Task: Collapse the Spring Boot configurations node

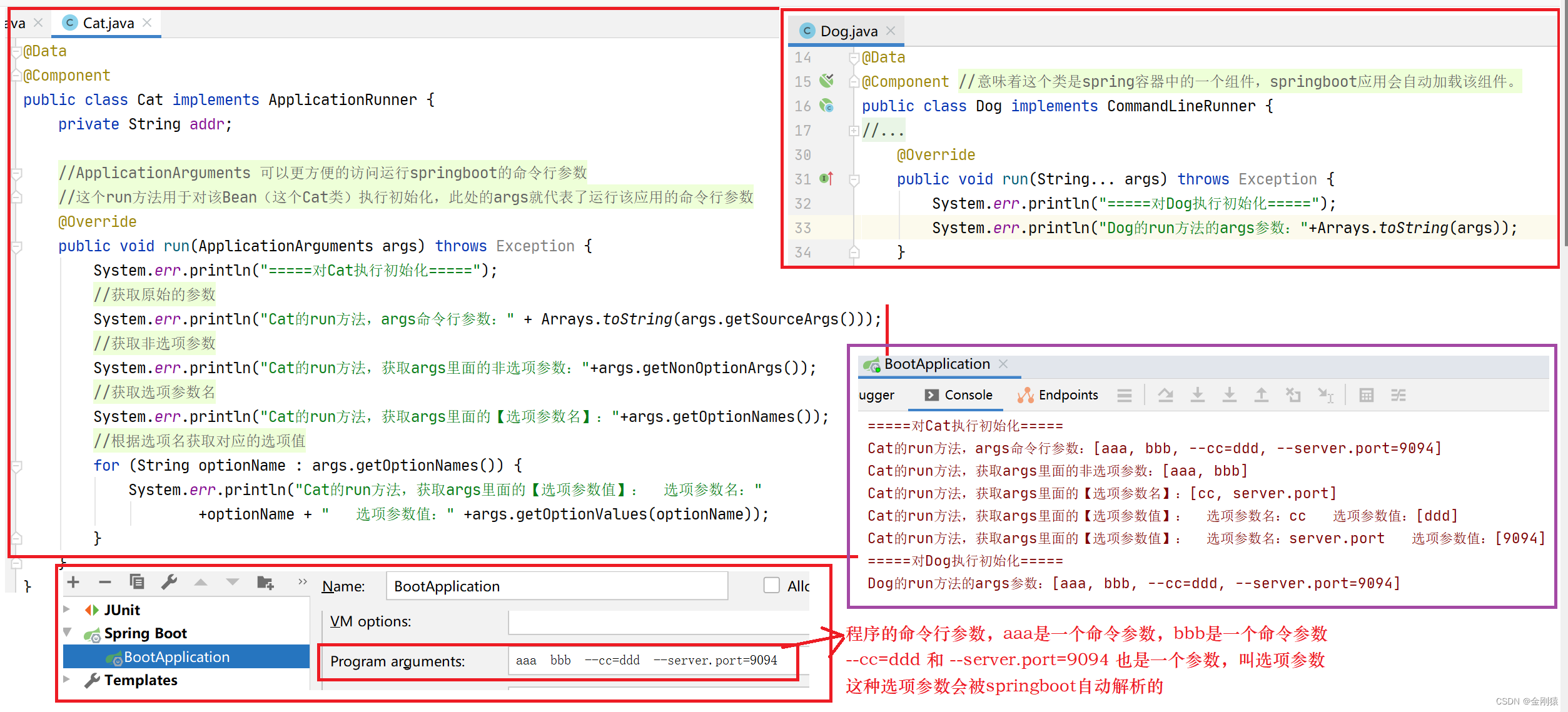Action: click(x=67, y=633)
